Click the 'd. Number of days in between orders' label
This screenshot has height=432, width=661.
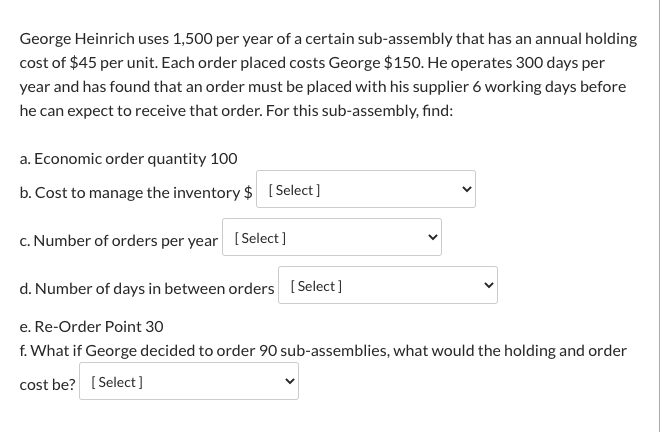tap(147, 289)
